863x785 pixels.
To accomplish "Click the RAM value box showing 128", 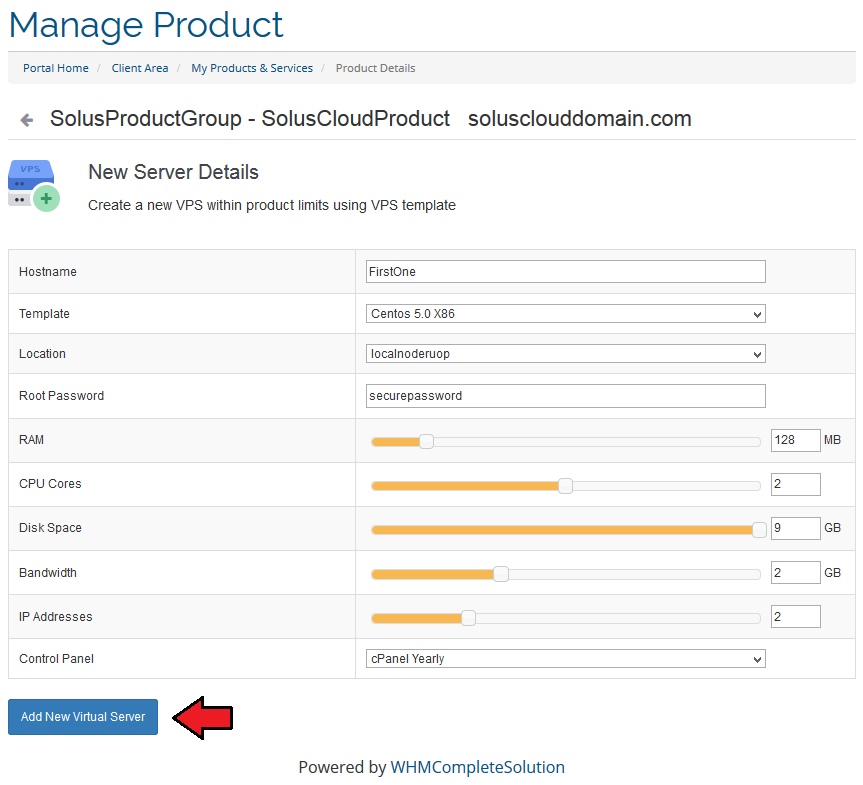I will 795,440.
